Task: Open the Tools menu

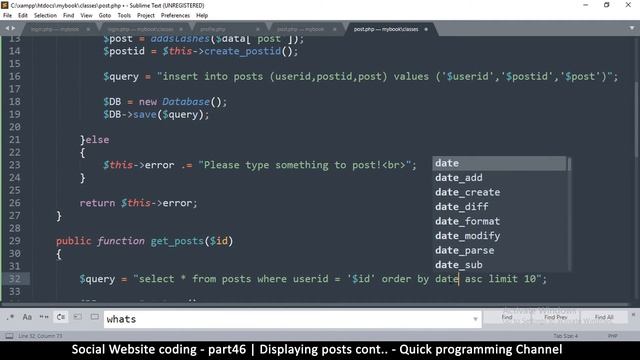Action: pyautogui.click(x=124, y=16)
